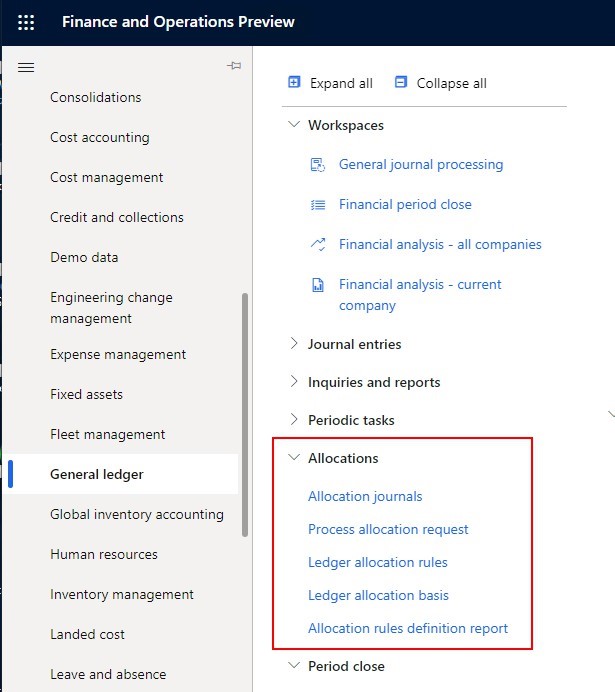Expand the Journal entries section
Screen dimensions: 615x692
(294, 344)
